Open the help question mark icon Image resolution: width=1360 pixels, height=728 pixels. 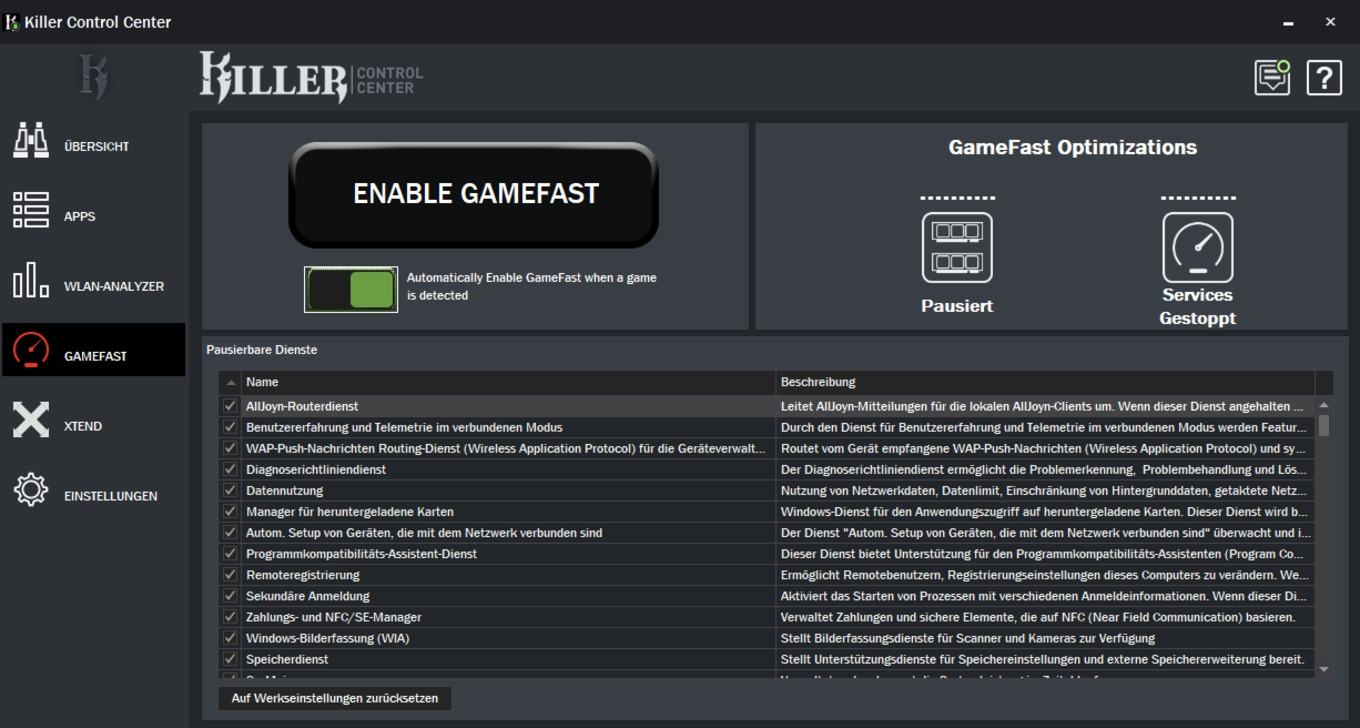pos(1324,78)
